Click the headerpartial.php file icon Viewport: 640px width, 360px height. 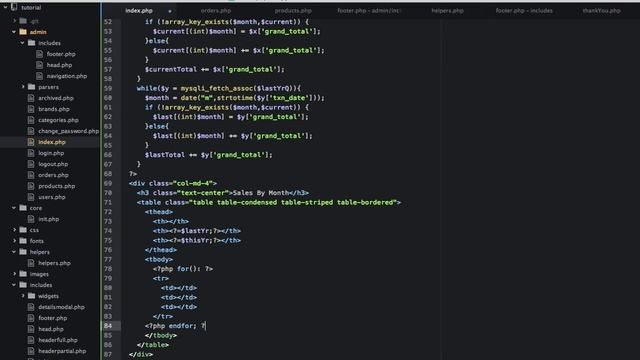click(x=31, y=351)
